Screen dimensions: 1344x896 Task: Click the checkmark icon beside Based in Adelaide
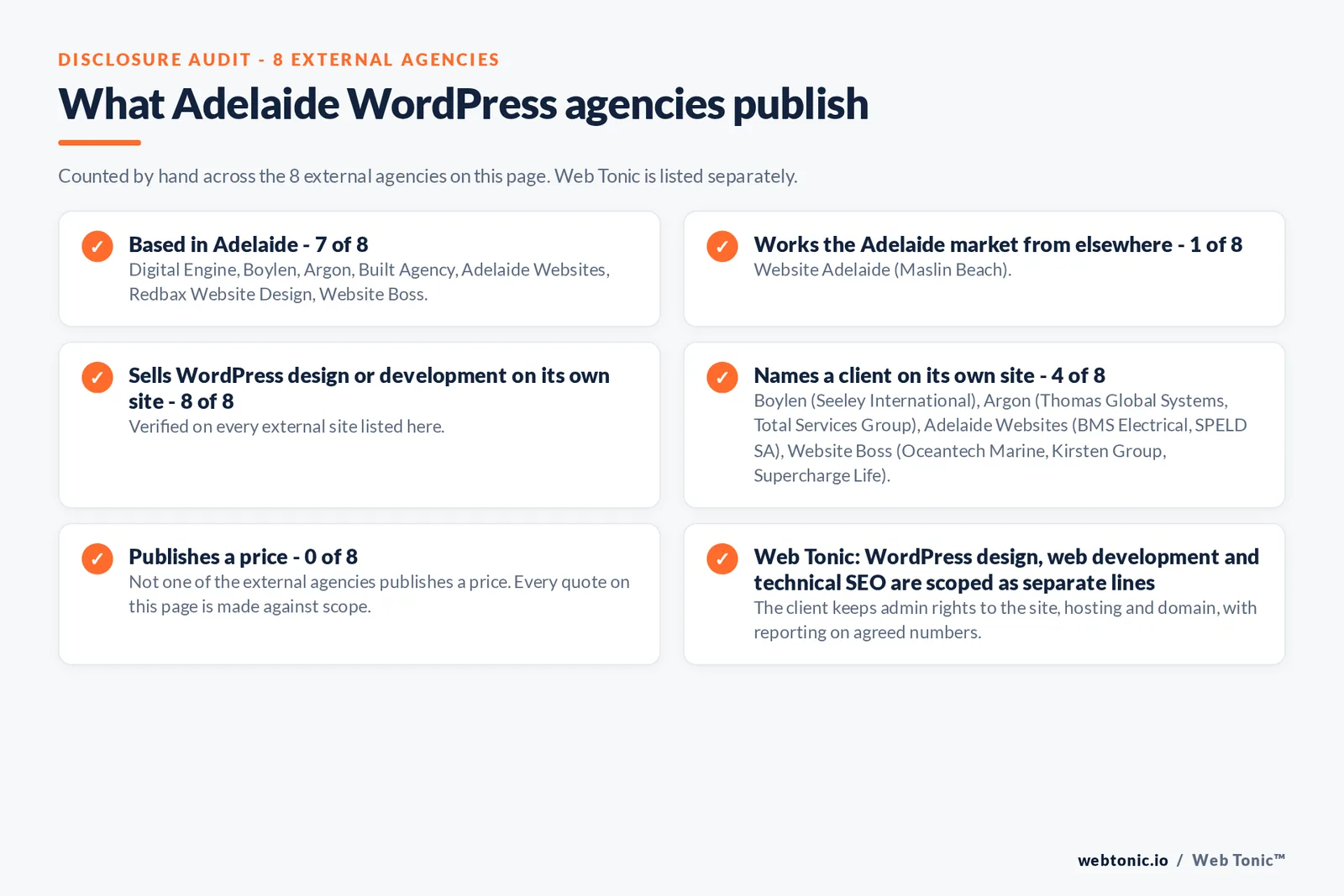pyautogui.click(x=97, y=246)
